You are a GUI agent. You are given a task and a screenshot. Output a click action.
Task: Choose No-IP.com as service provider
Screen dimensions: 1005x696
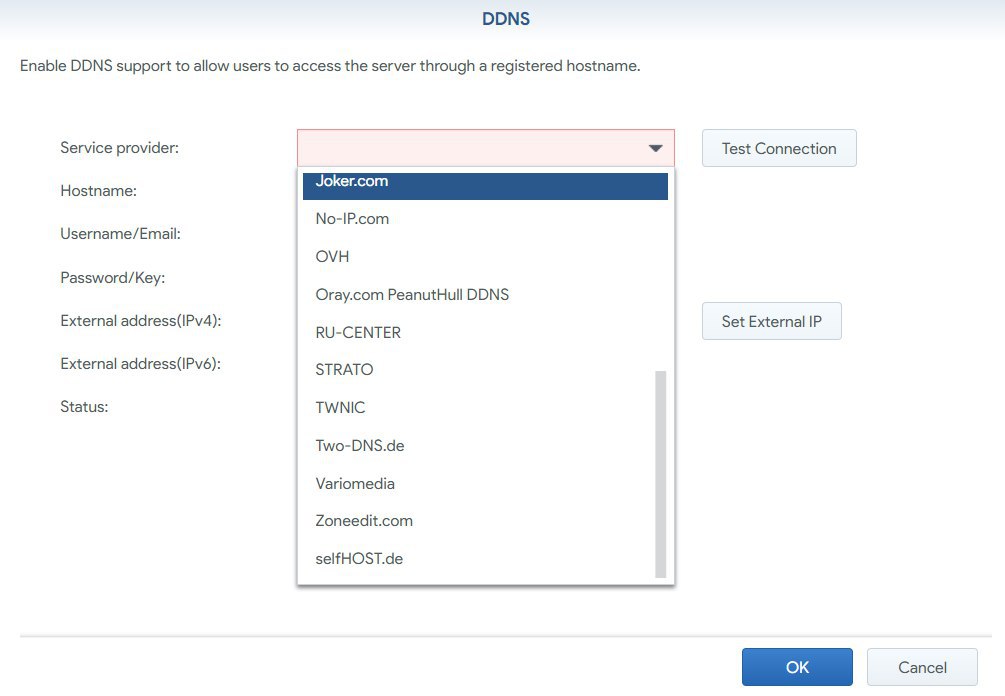[x=485, y=219]
